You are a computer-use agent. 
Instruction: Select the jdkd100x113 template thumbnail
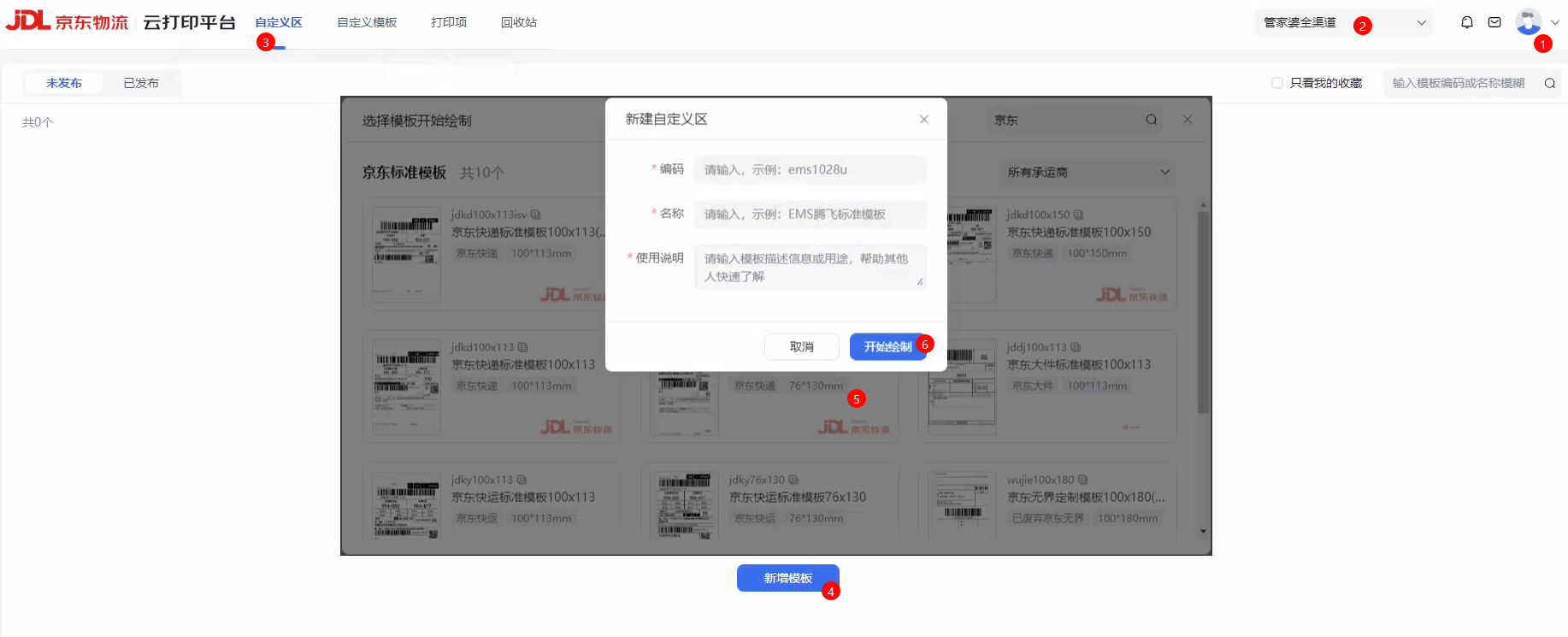pos(407,386)
